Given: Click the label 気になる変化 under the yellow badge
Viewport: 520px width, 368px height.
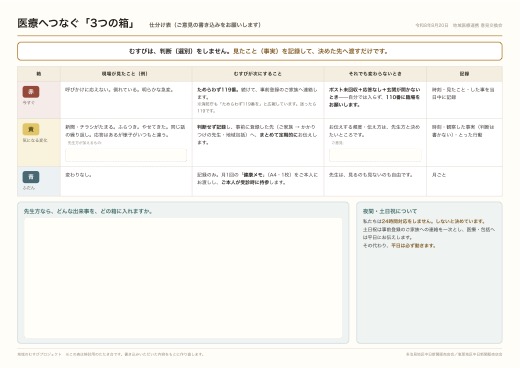Looking at the screenshot, I should [35, 140].
